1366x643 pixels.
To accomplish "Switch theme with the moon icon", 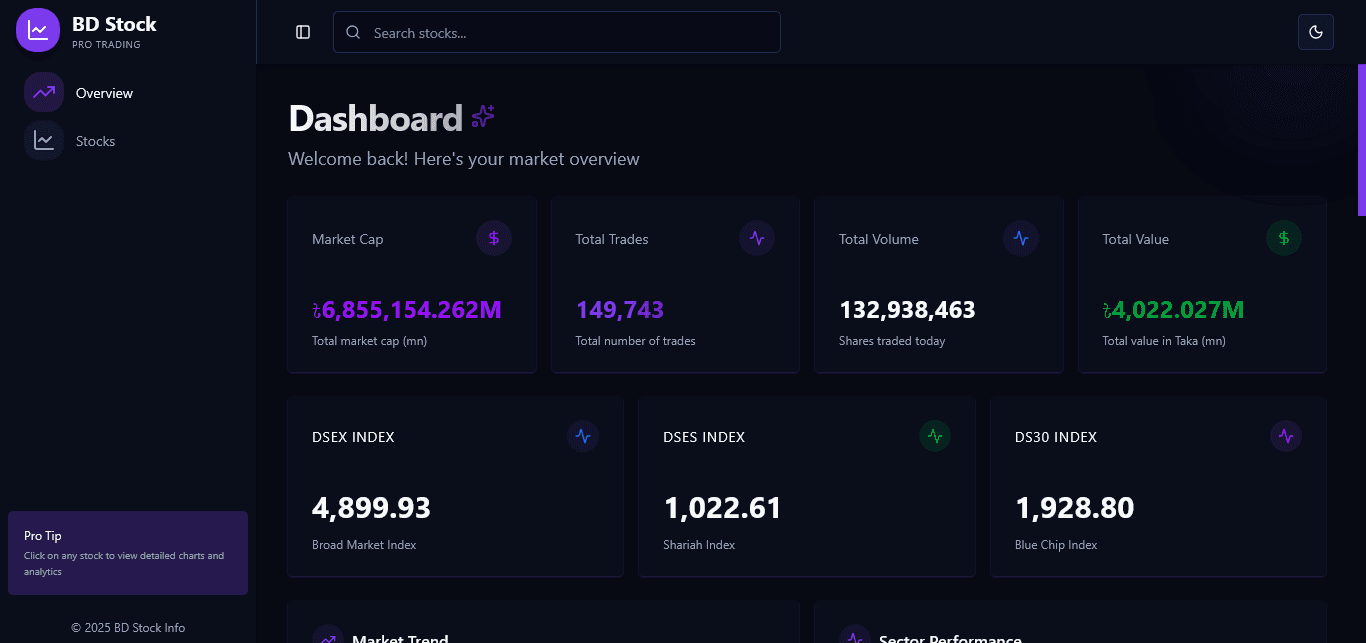I will click(x=1316, y=32).
